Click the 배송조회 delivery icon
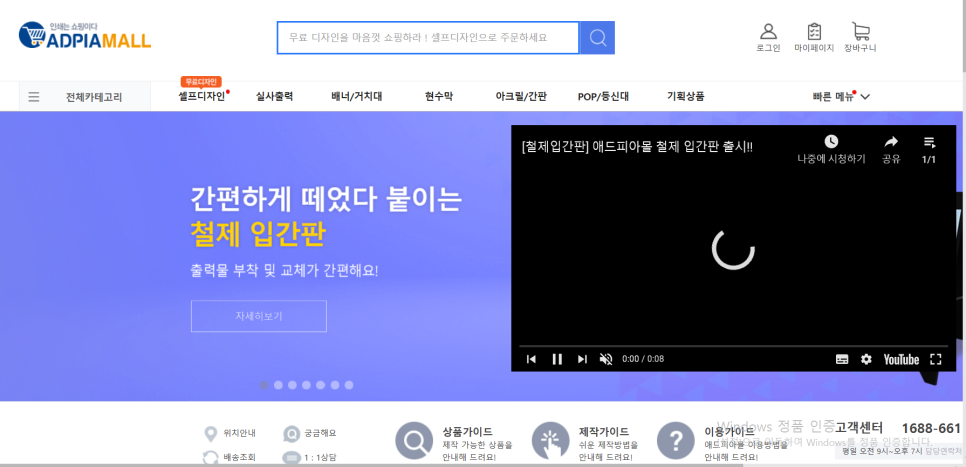 point(211,458)
